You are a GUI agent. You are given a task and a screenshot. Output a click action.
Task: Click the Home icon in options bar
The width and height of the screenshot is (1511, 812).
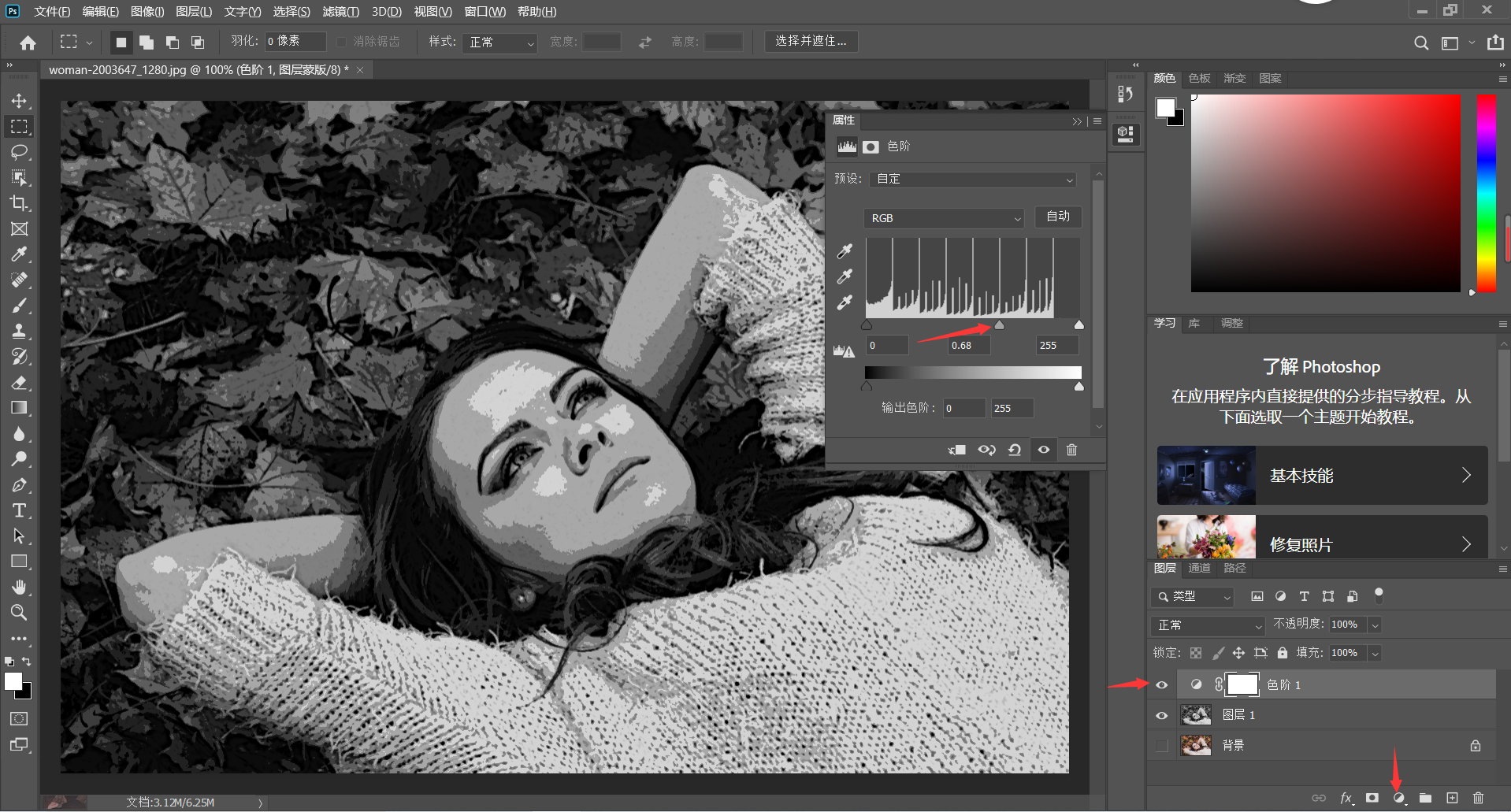click(x=28, y=43)
